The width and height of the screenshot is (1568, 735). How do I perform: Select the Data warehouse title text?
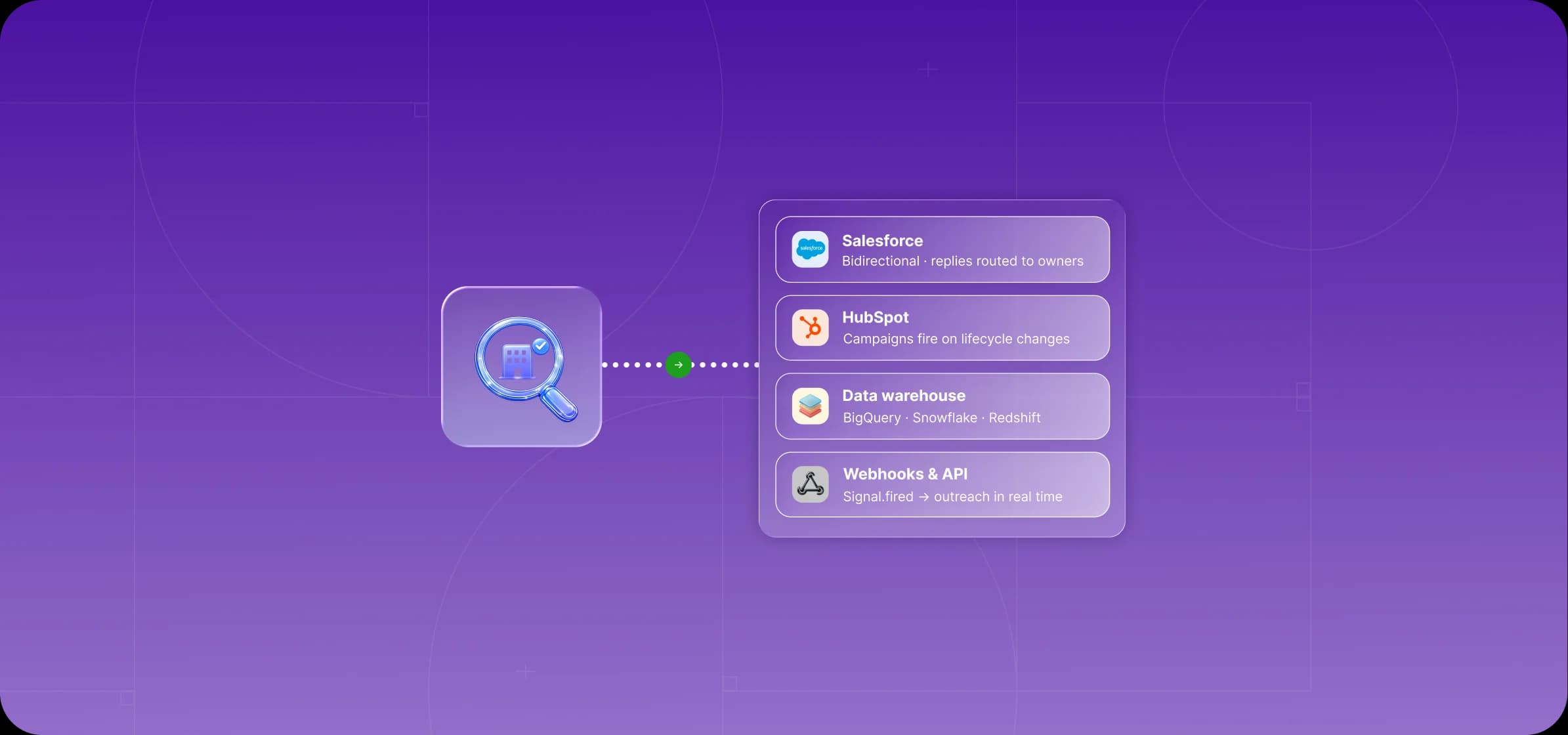coord(904,396)
